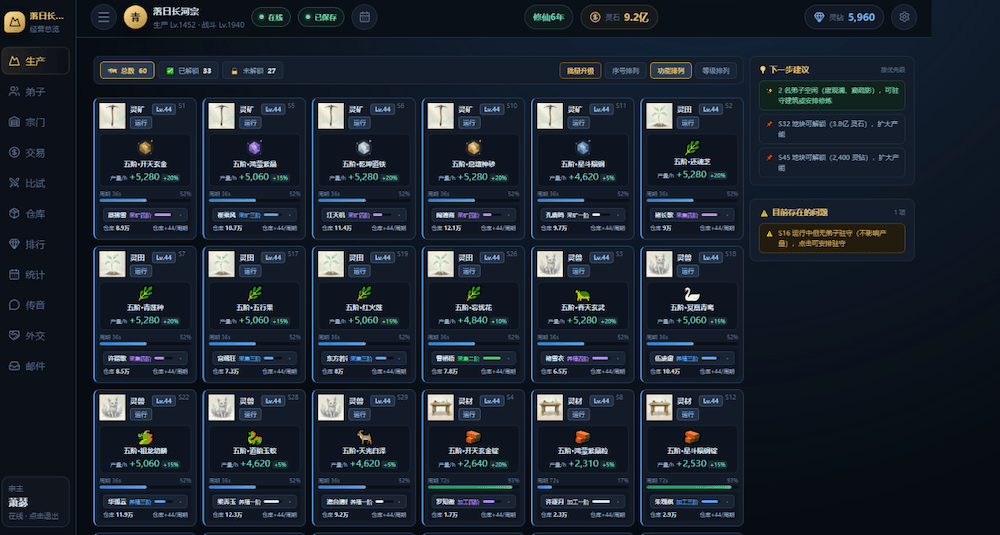
Task: Open the disciple dropdown on card S18
Action: point(693,358)
